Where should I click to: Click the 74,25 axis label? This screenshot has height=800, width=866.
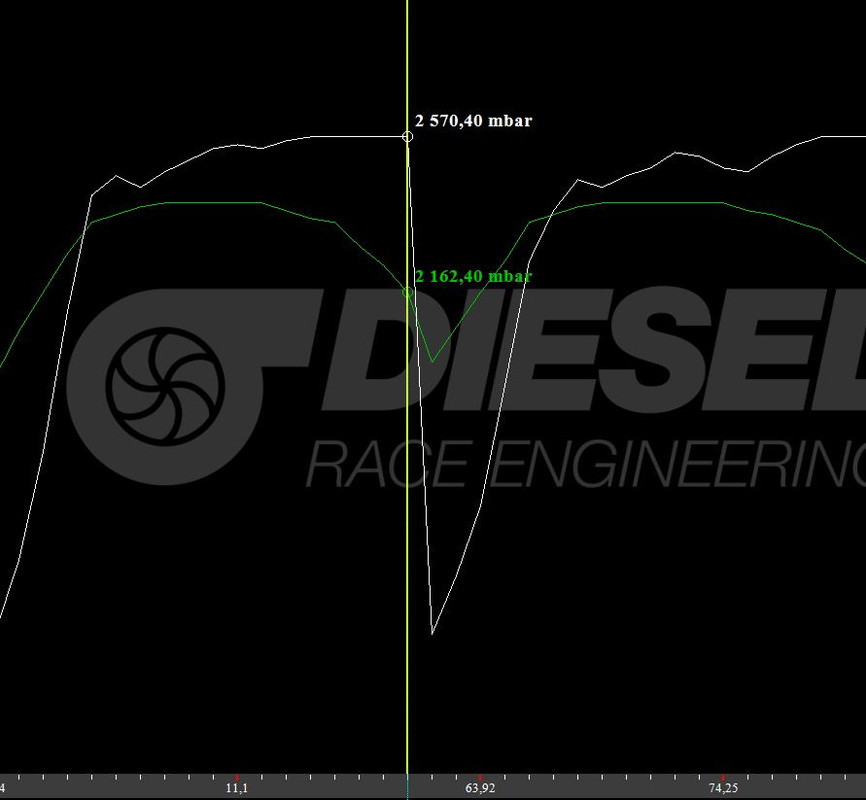pos(723,788)
